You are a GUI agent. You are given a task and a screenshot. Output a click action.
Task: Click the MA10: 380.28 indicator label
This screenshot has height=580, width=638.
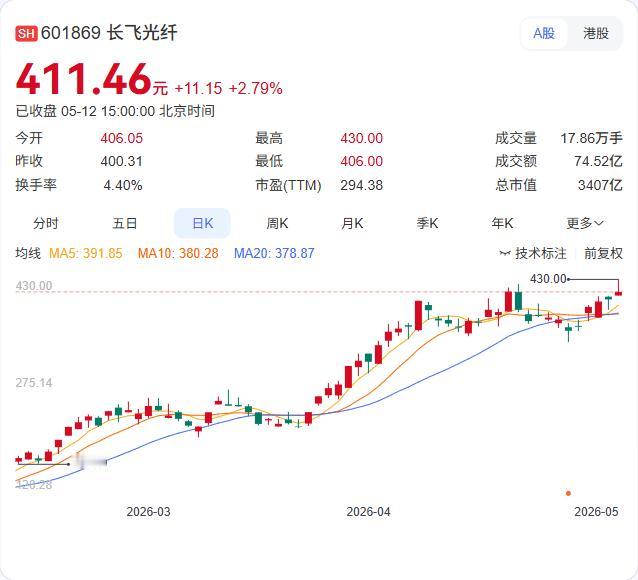coord(178,253)
